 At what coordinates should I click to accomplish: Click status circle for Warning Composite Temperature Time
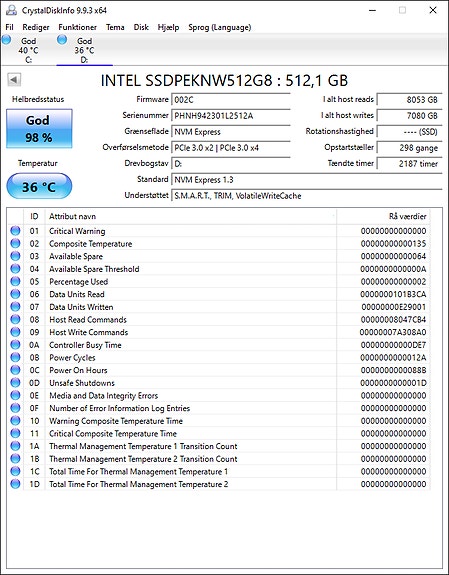[x=15, y=421]
